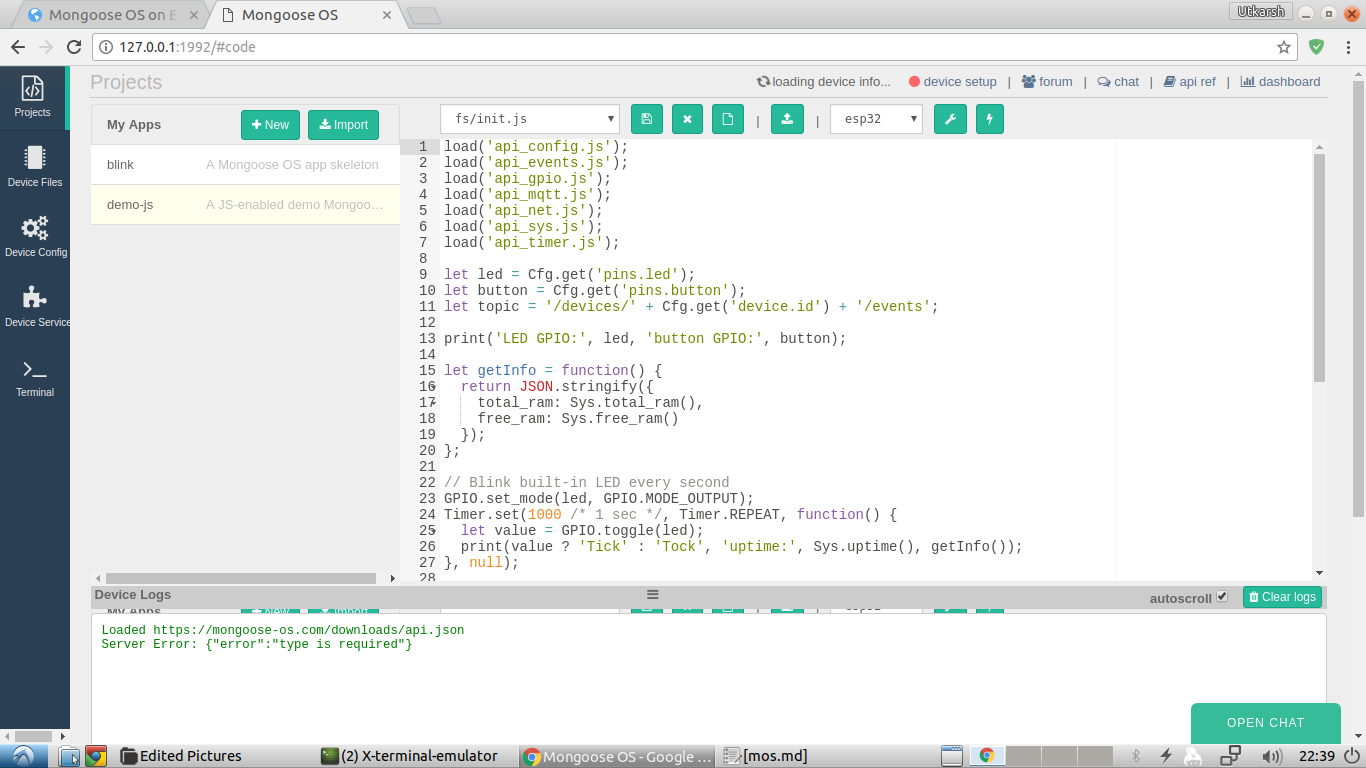Screen dimensions: 1366x768
Task: Open Device Config gears in sidebar
Action: pyautogui.click(x=35, y=236)
